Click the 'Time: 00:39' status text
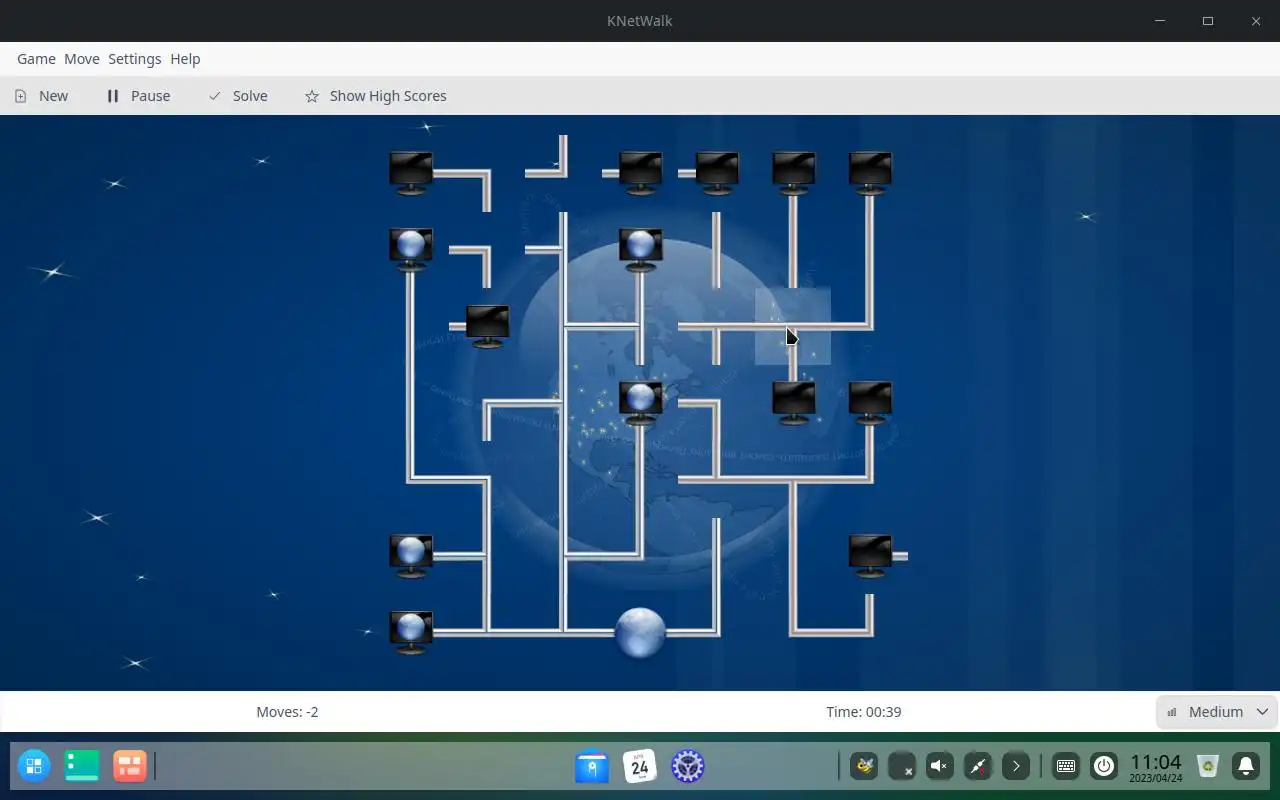 click(x=863, y=712)
